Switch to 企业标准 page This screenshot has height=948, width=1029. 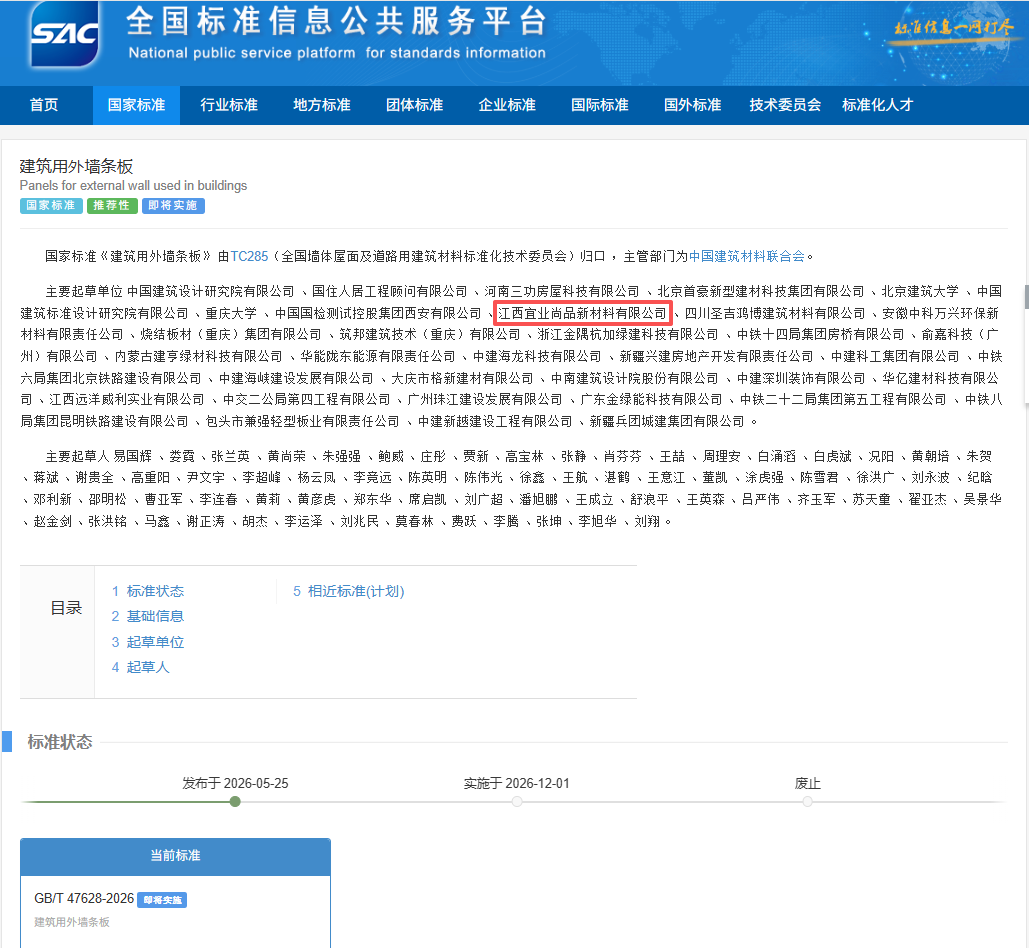(x=507, y=105)
